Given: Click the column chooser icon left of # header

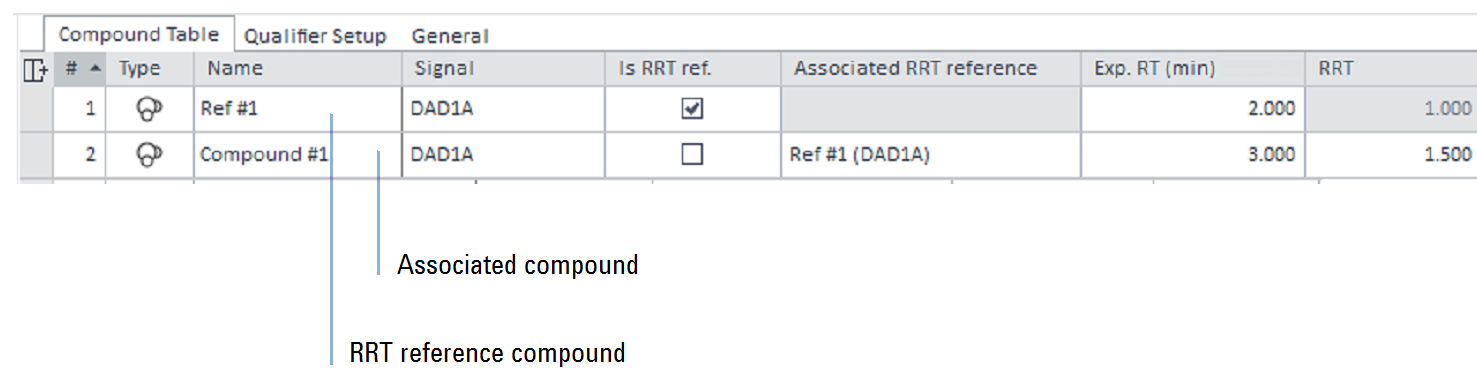Looking at the screenshot, I should (x=35, y=70).
